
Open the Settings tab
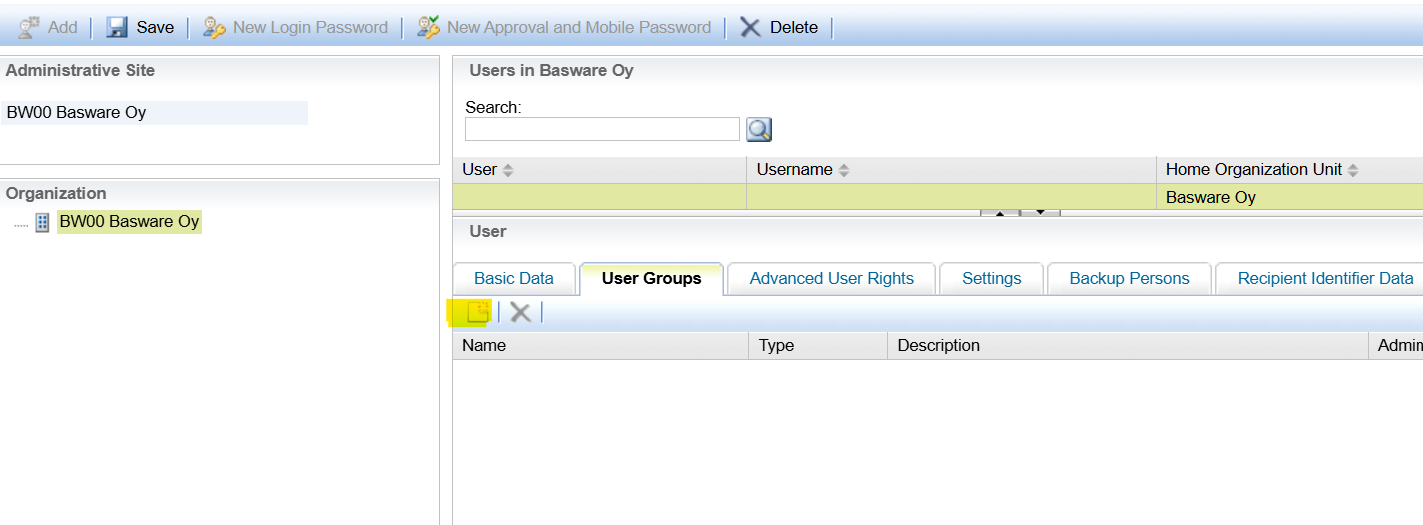coord(992,279)
